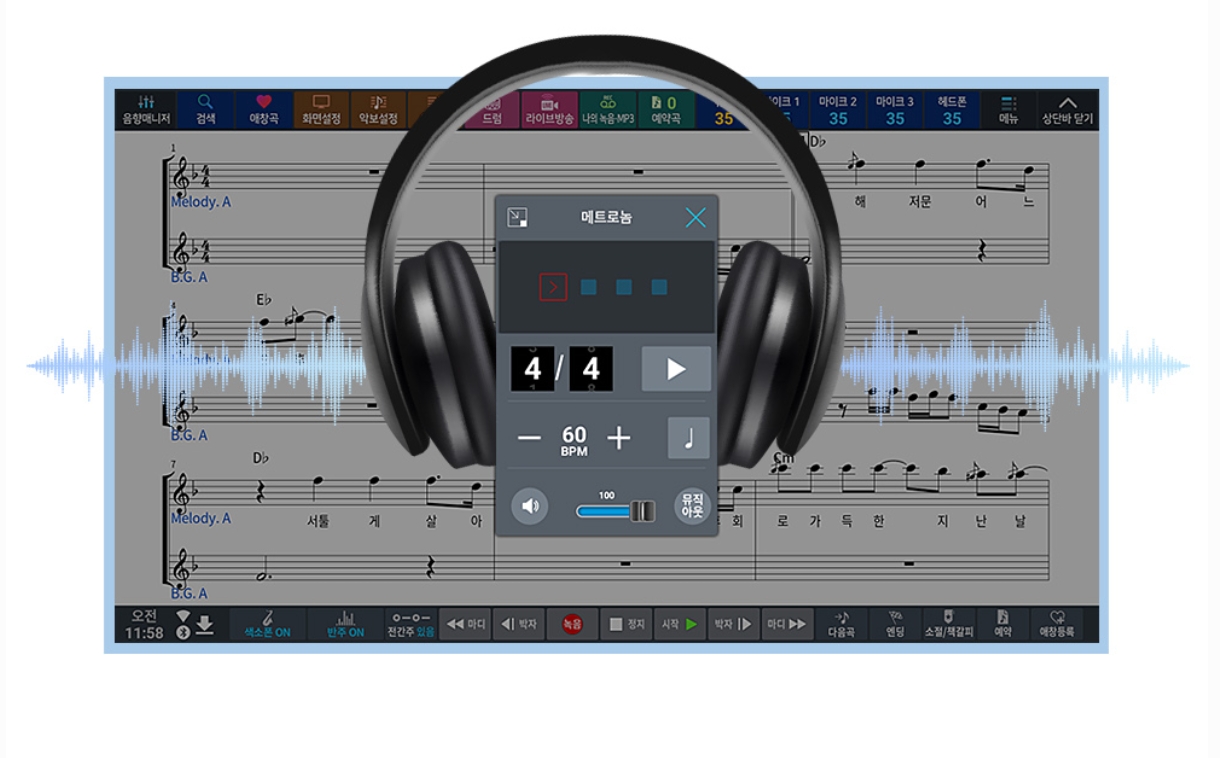Viewport: 1220px width, 758px height.
Task: Click the 오전 11:58 clock
Action: (x=144, y=625)
